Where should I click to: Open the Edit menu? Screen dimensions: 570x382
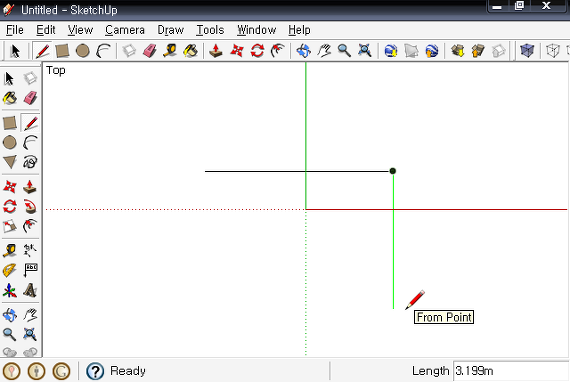coord(46,30)
